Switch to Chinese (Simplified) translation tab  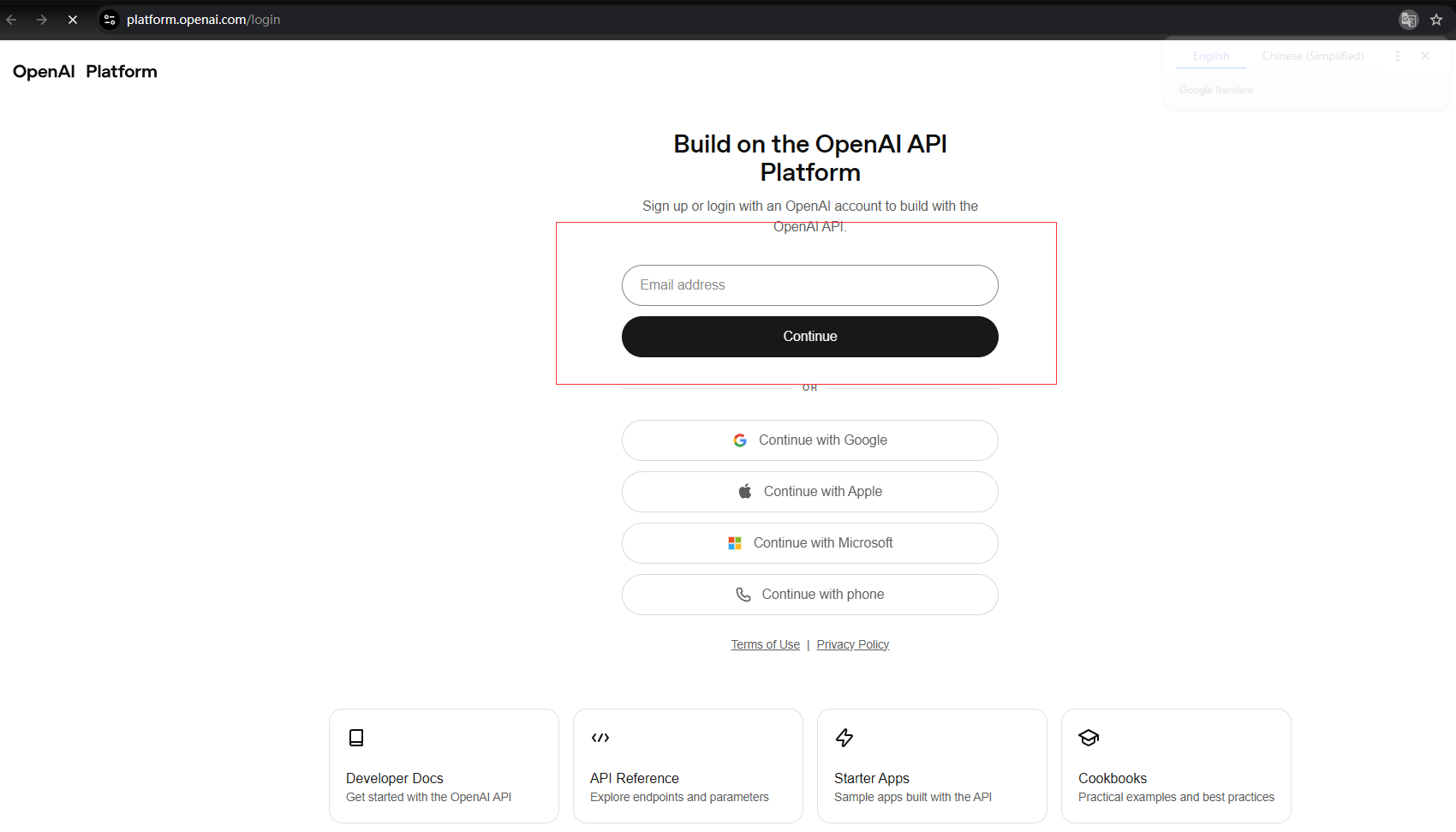coord(1313,56)
